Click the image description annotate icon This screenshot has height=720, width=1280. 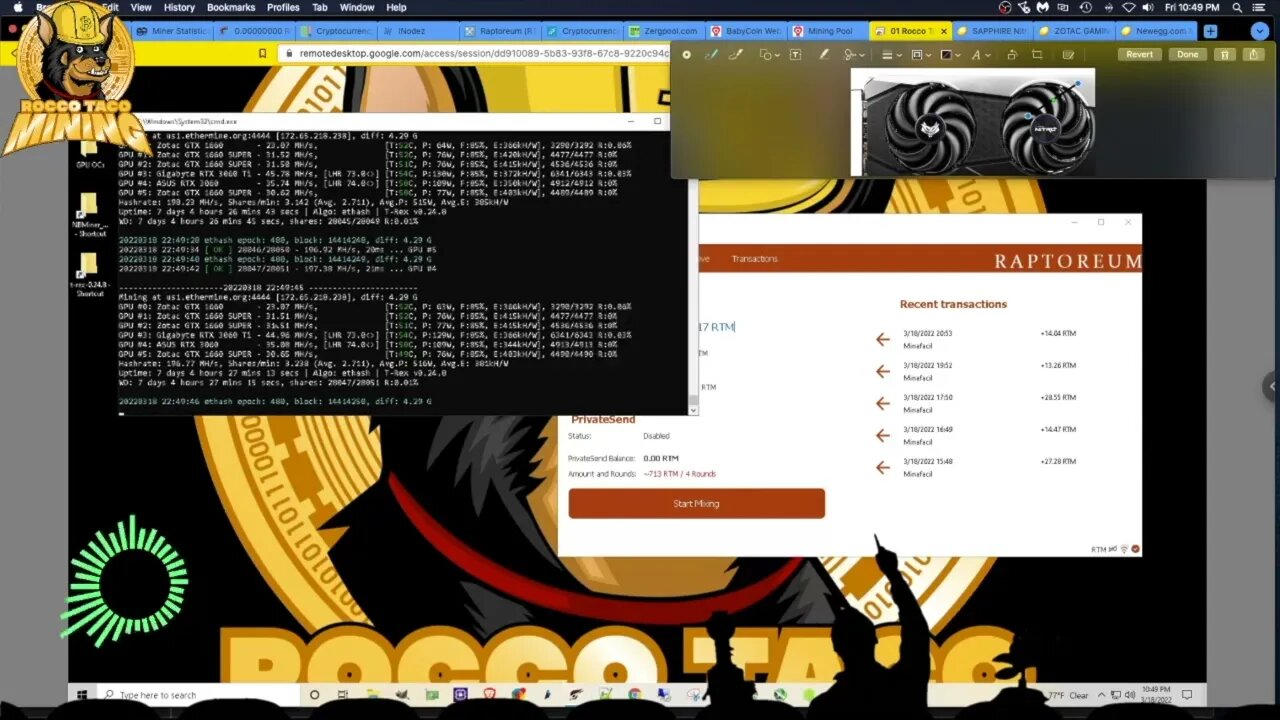[x=1068, y=54]
